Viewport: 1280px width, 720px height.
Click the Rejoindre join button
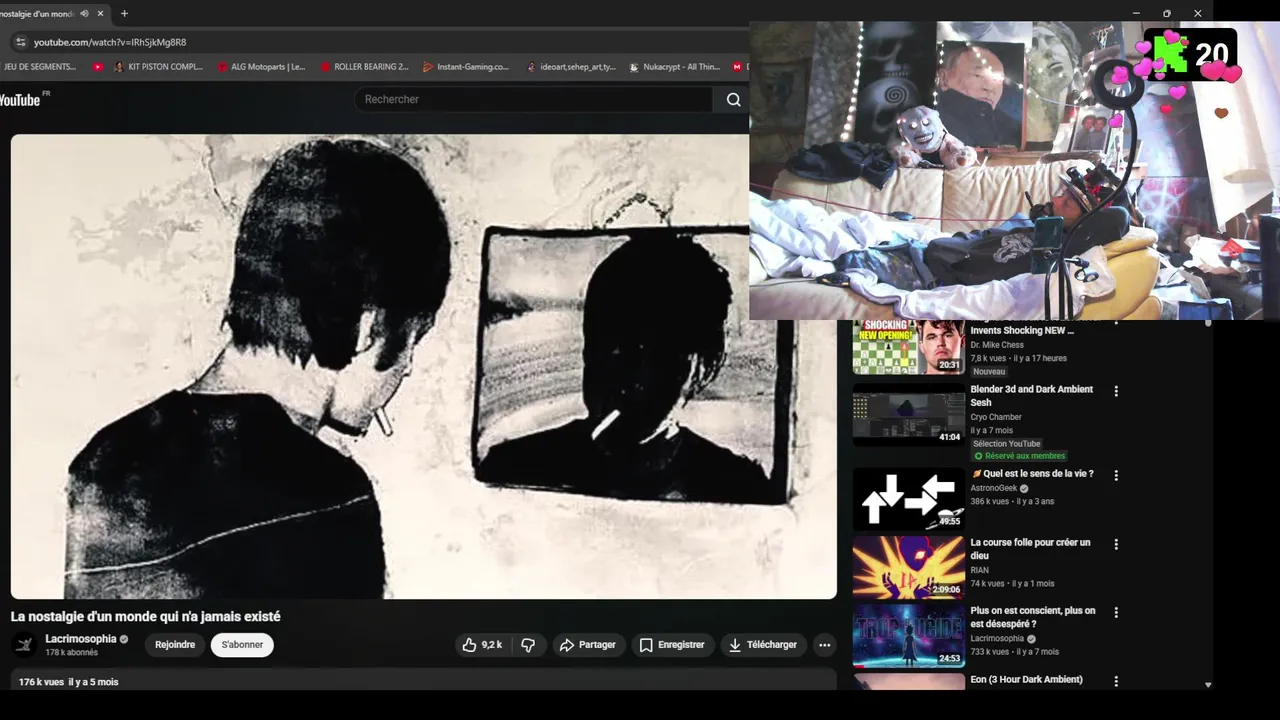[175, 645]
